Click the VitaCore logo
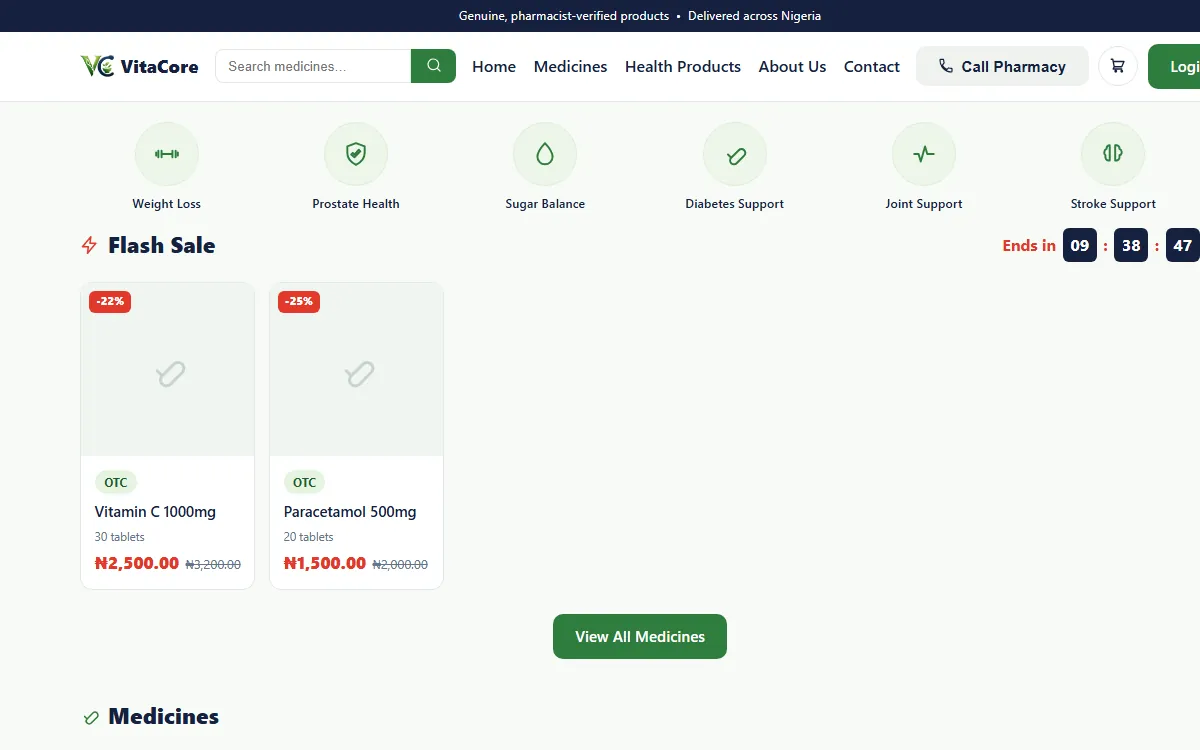This screenshot has height=750, width=1200. pos(139,66)
